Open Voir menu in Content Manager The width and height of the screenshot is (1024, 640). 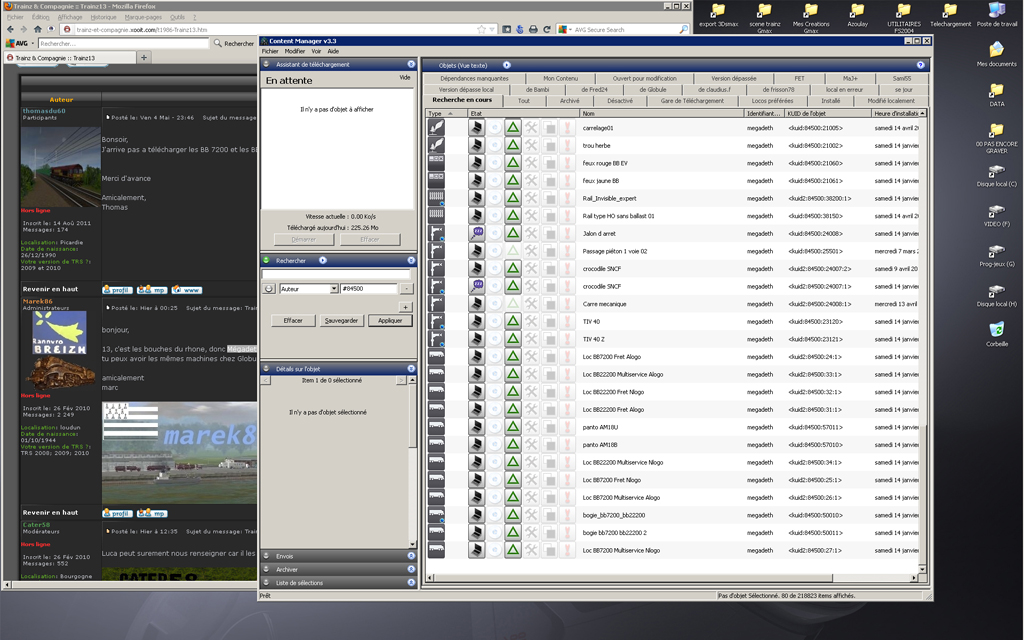(x=316, y=51)
